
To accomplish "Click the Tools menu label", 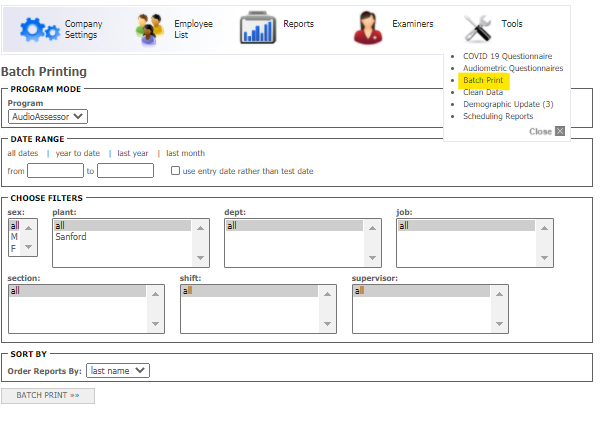I will click(512, 24).
